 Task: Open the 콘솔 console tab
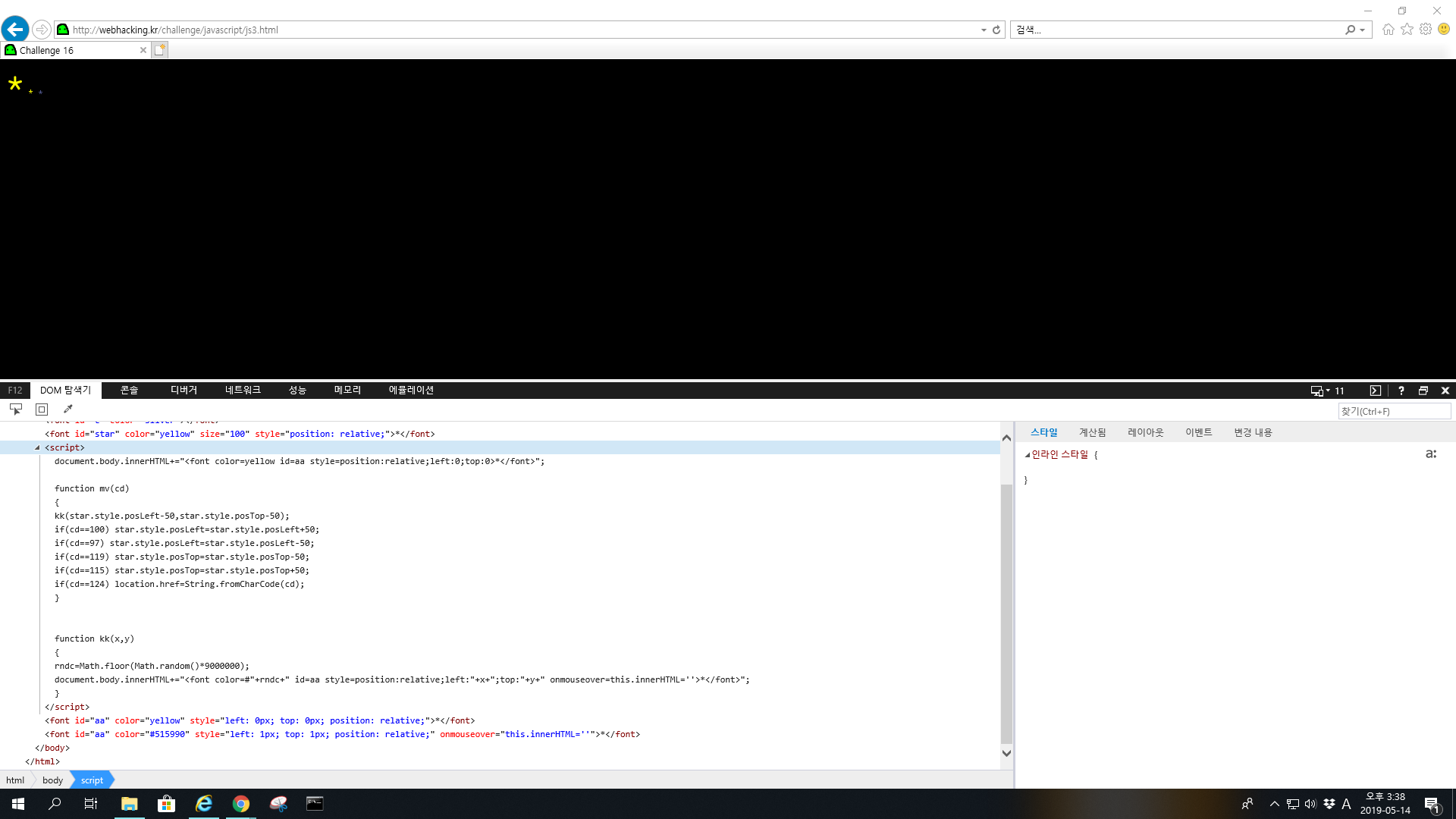click(x=129, y=390)
